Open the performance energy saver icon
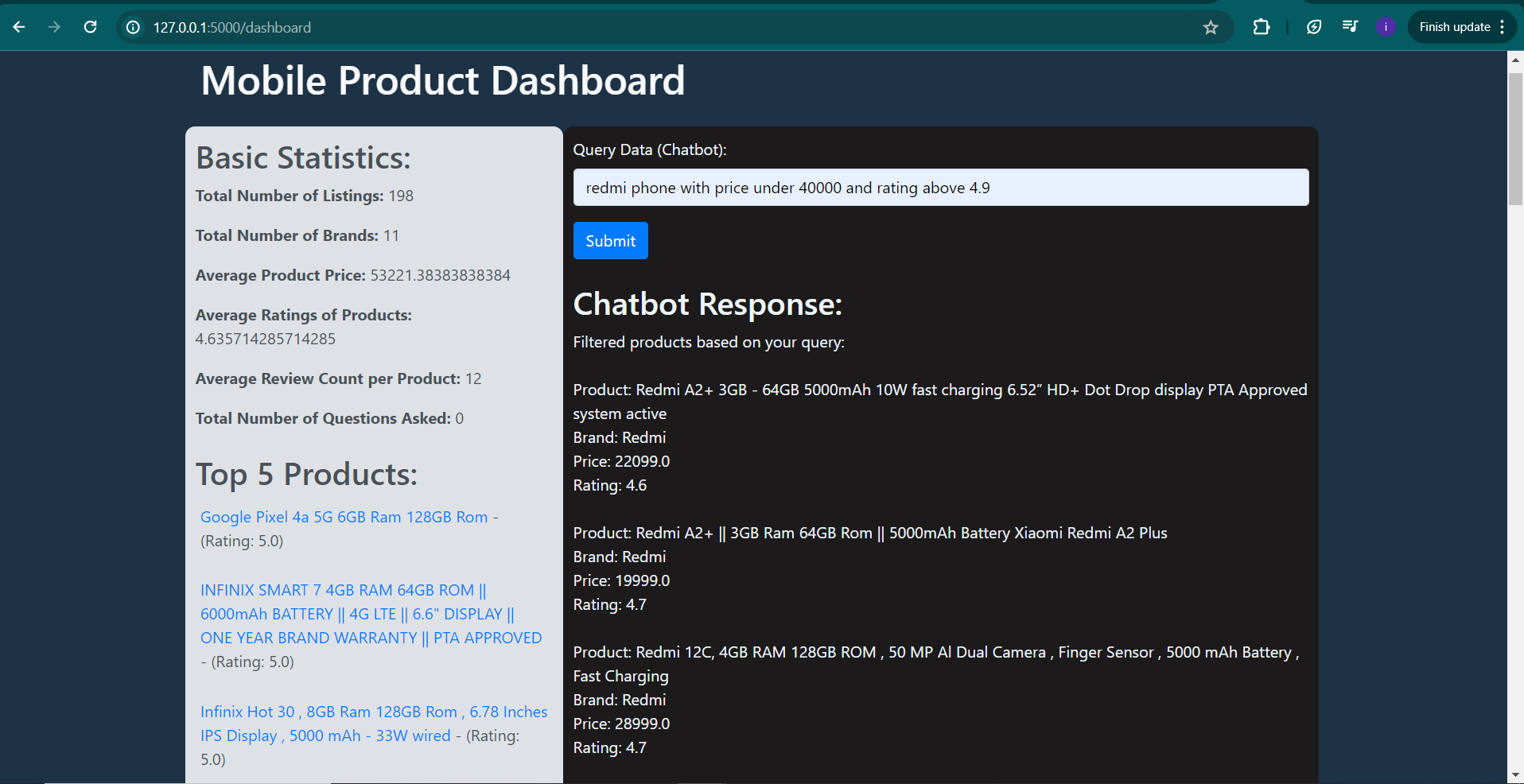The width and height of the screenshot is (1524, 784). pos(1313,26)
